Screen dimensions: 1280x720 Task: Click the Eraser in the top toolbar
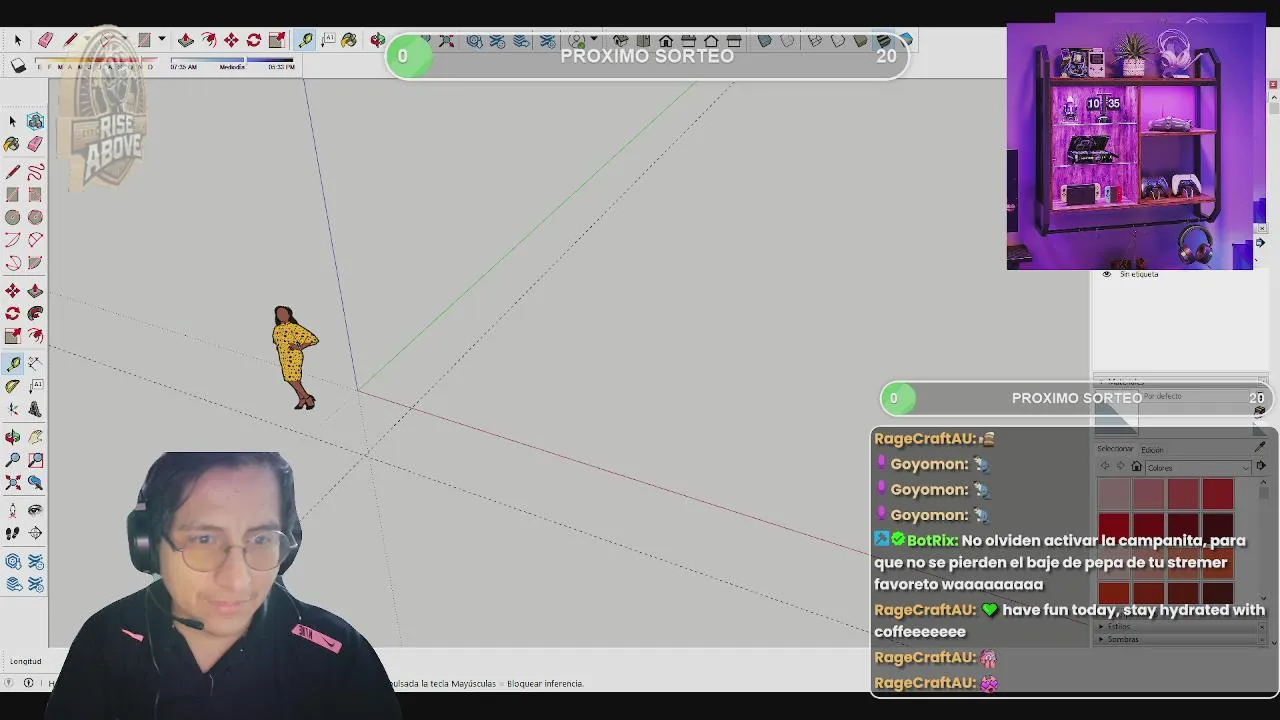45,40
